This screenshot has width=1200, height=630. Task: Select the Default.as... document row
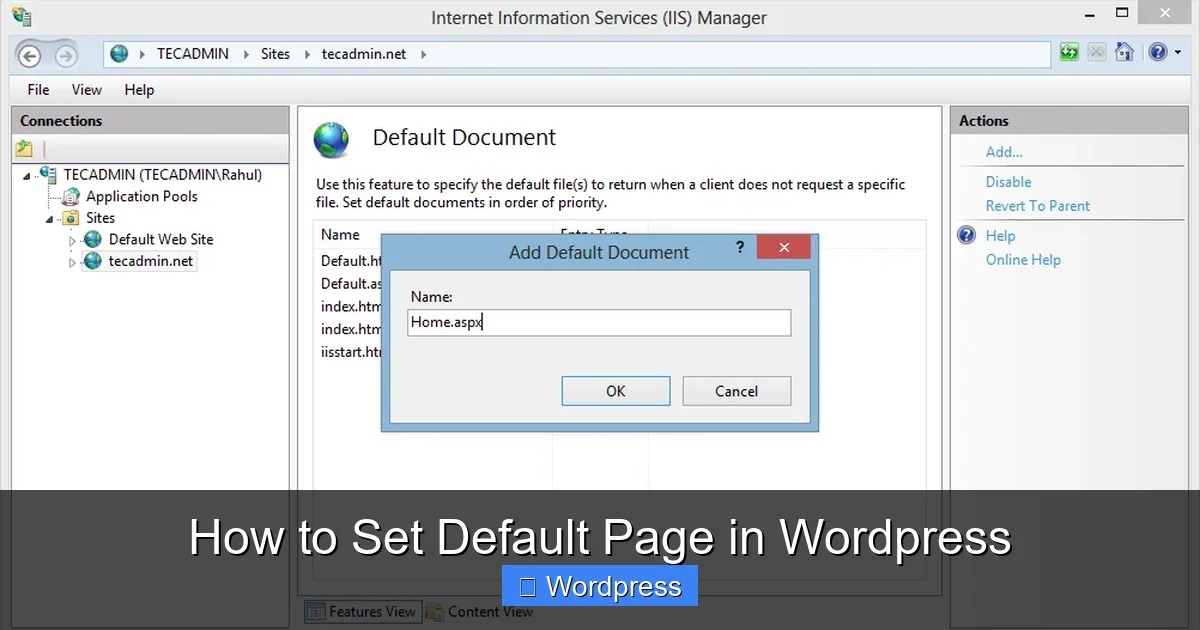351,284
